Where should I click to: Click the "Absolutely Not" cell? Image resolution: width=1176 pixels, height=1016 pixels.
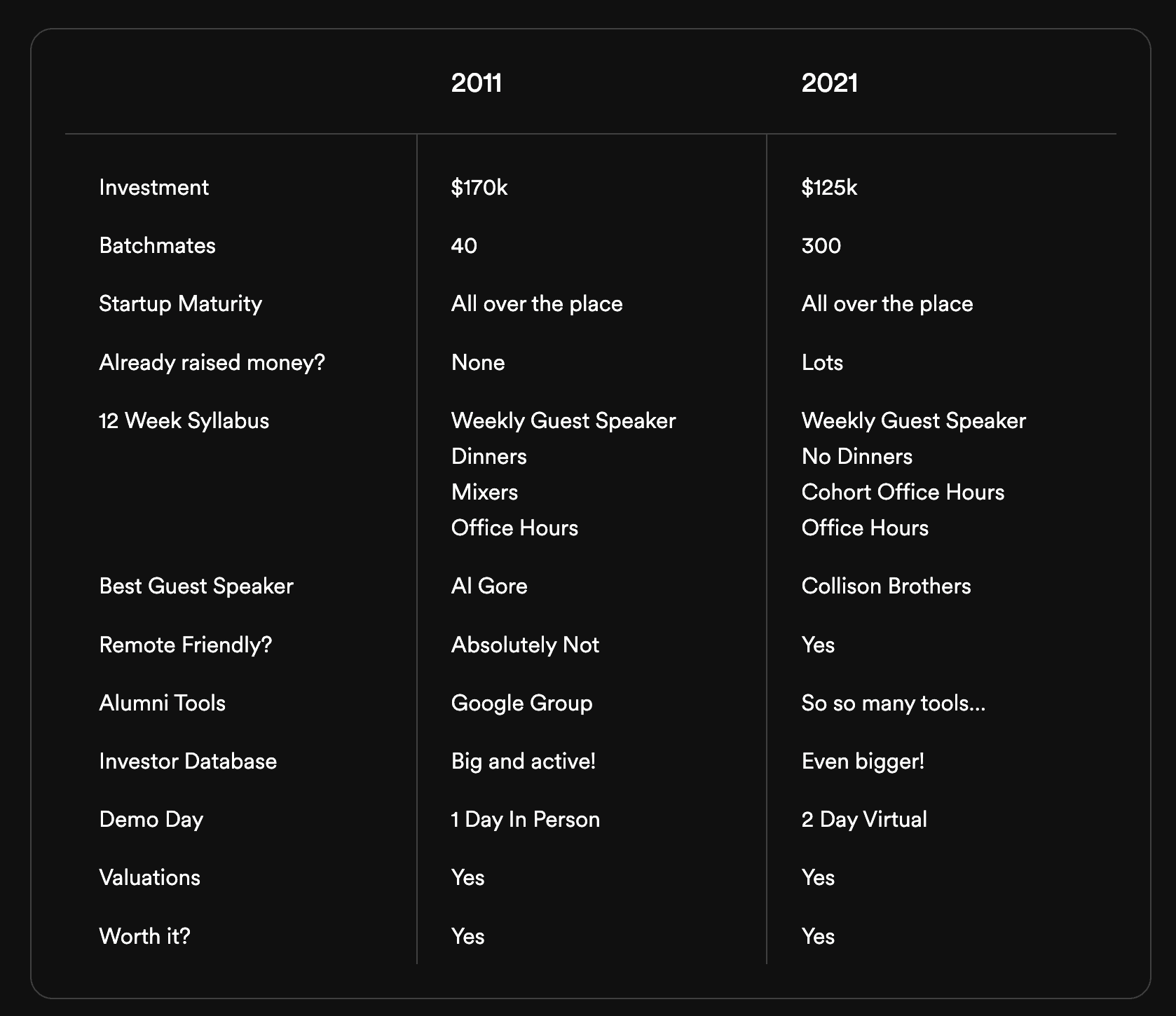point(525,645)
